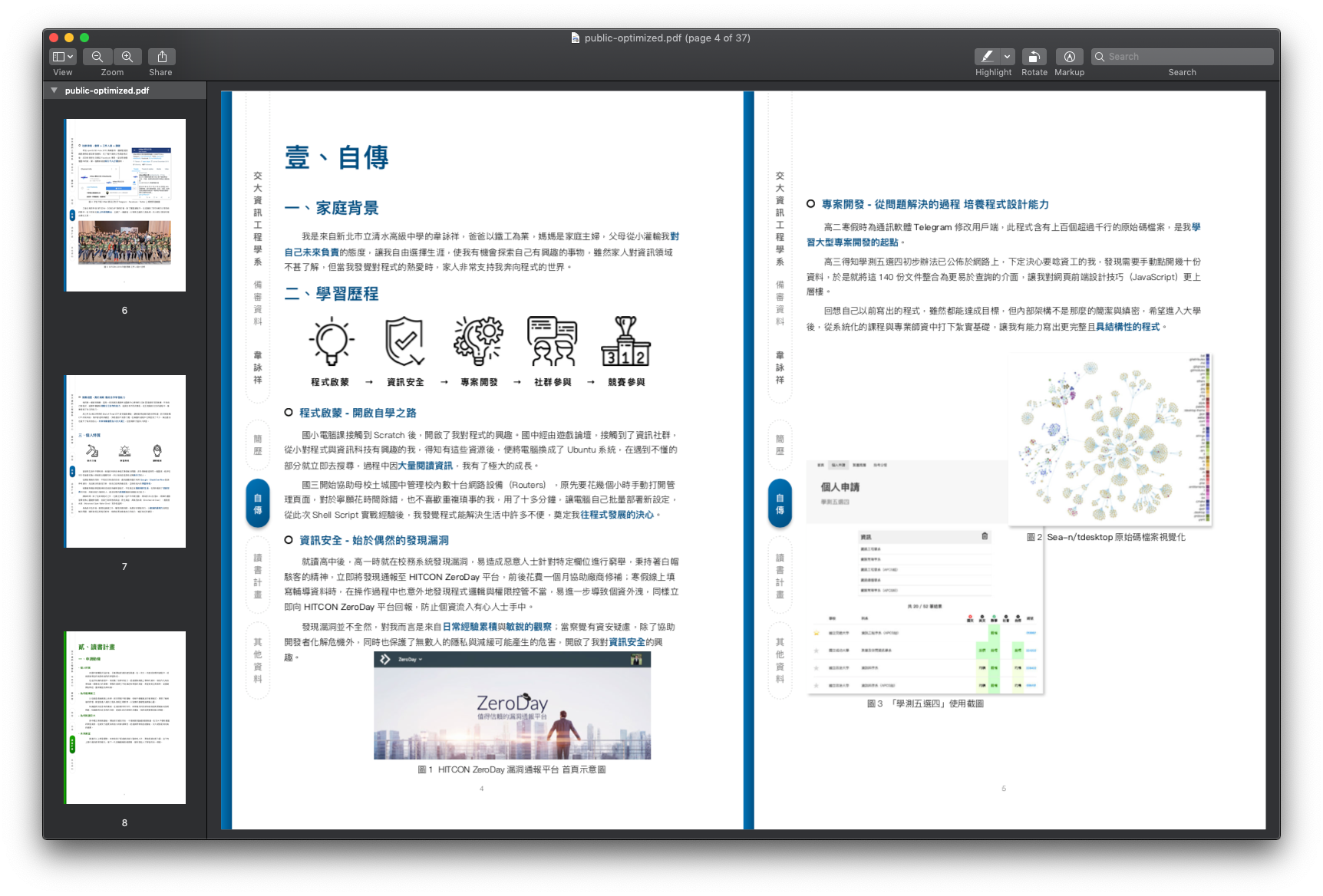Click the magnifier icon in the Search field

pyautogui.click(x=1100, y=57)
